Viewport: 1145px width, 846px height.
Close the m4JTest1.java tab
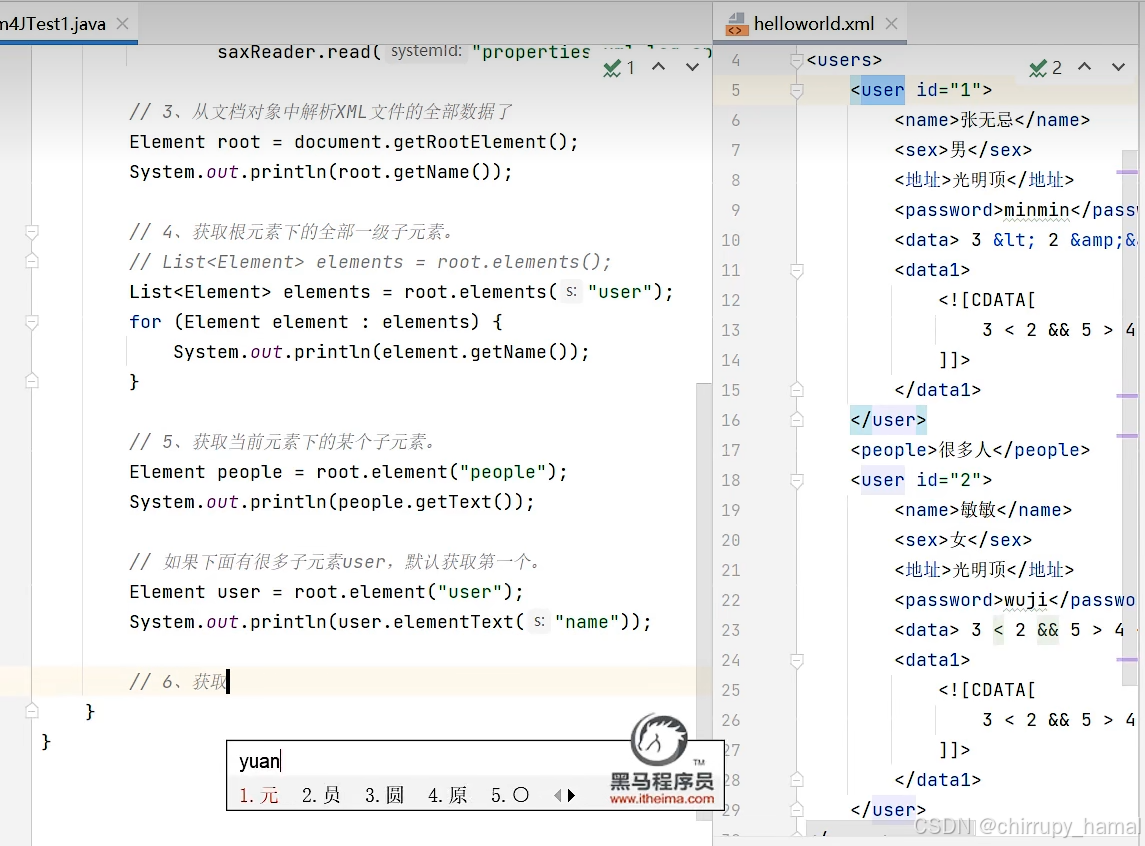tap(123, 24)
